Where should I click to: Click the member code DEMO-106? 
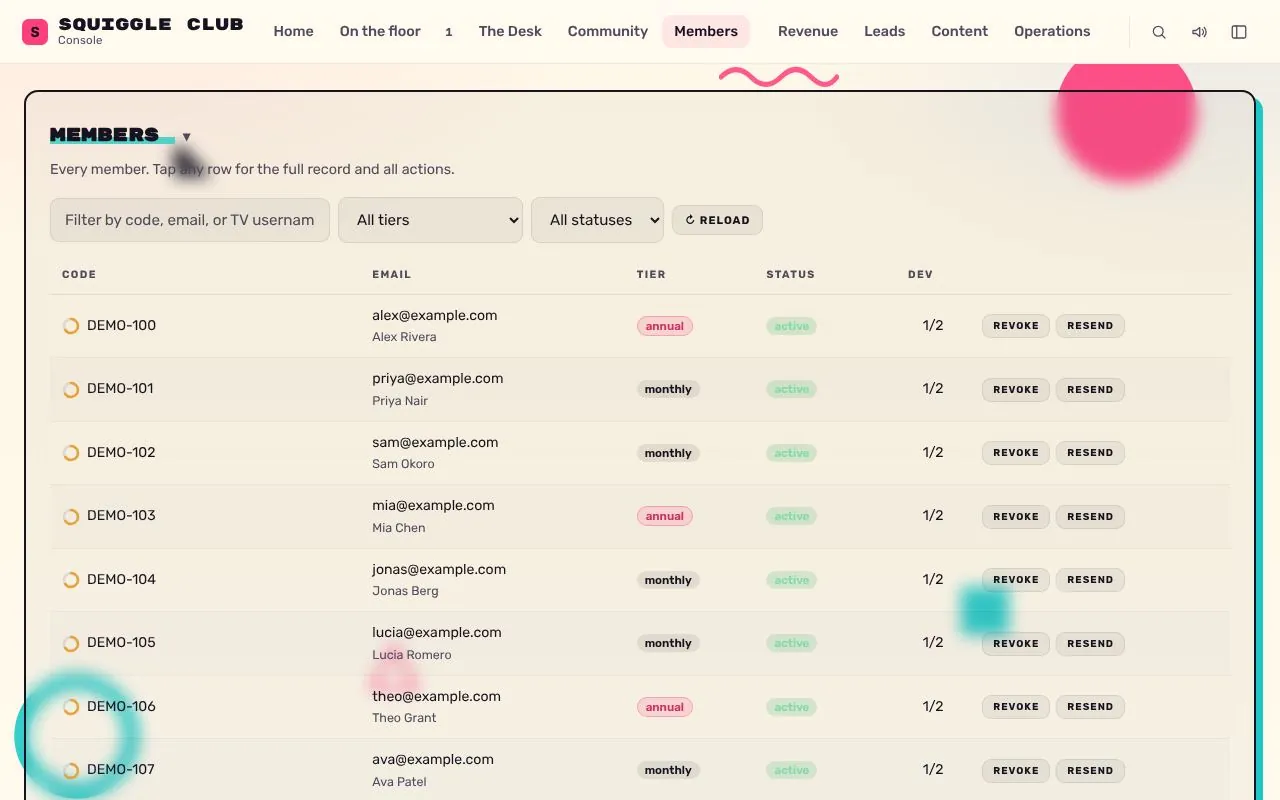[x=121, y=706]
